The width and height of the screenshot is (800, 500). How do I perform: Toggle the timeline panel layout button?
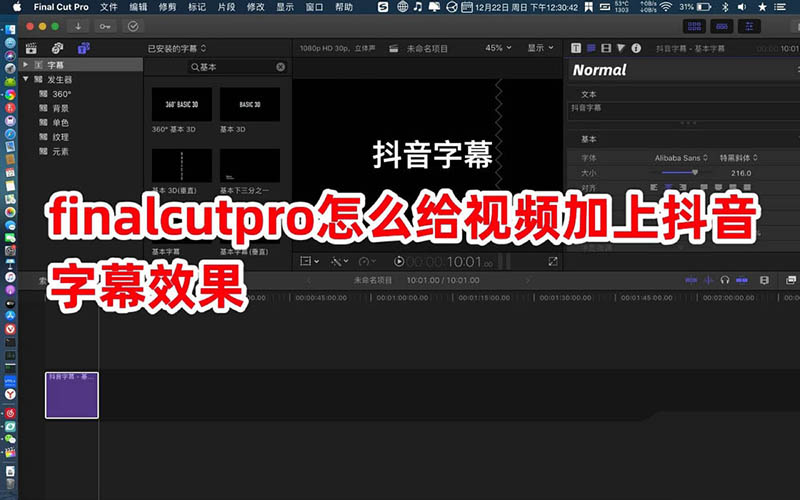[x=721, y=26]
